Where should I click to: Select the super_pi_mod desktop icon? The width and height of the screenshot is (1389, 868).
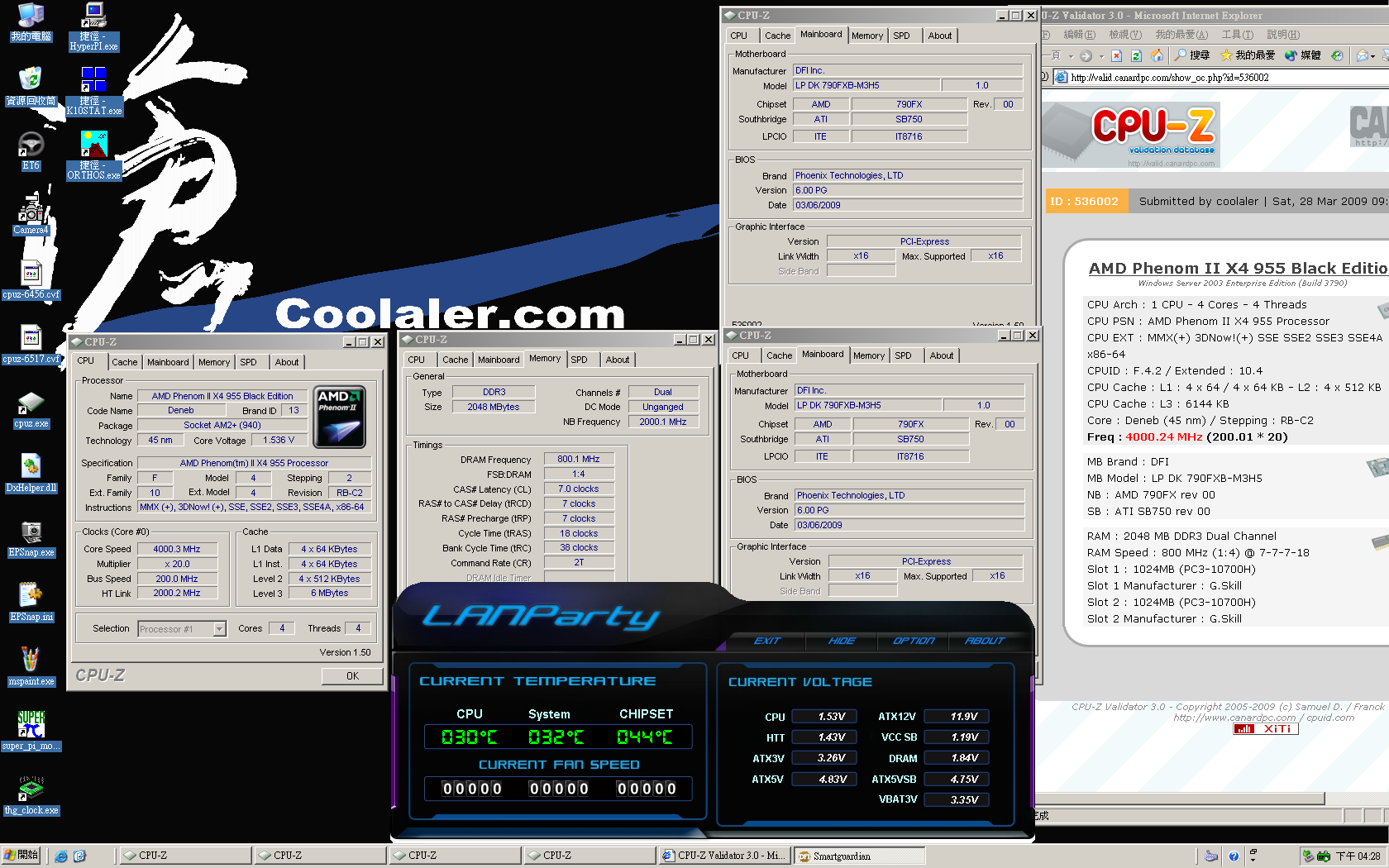(31, 731)
